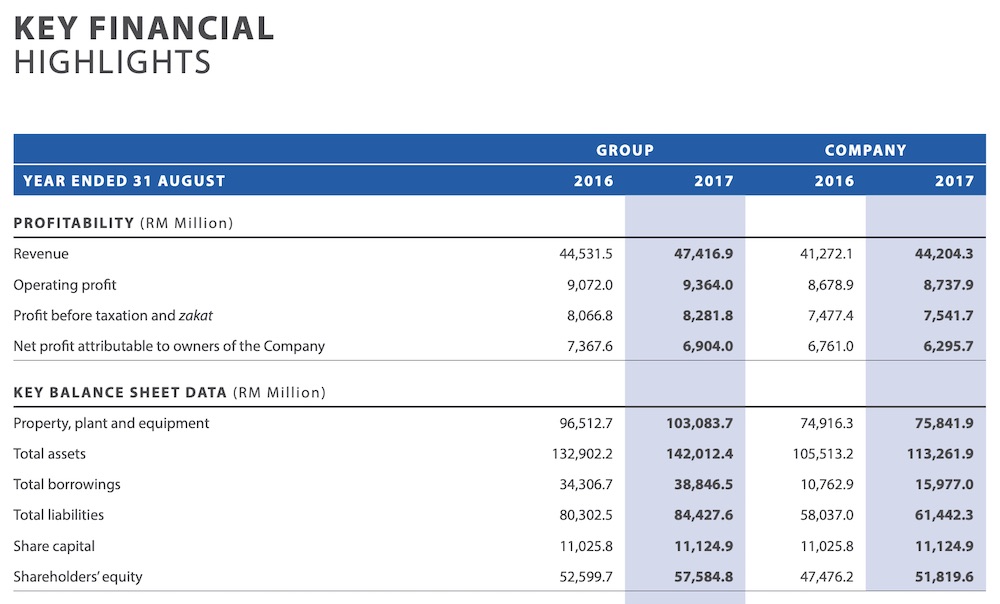Click the KEY FINANCIAL HIGHLIGHTS page title

coord(143,44)
